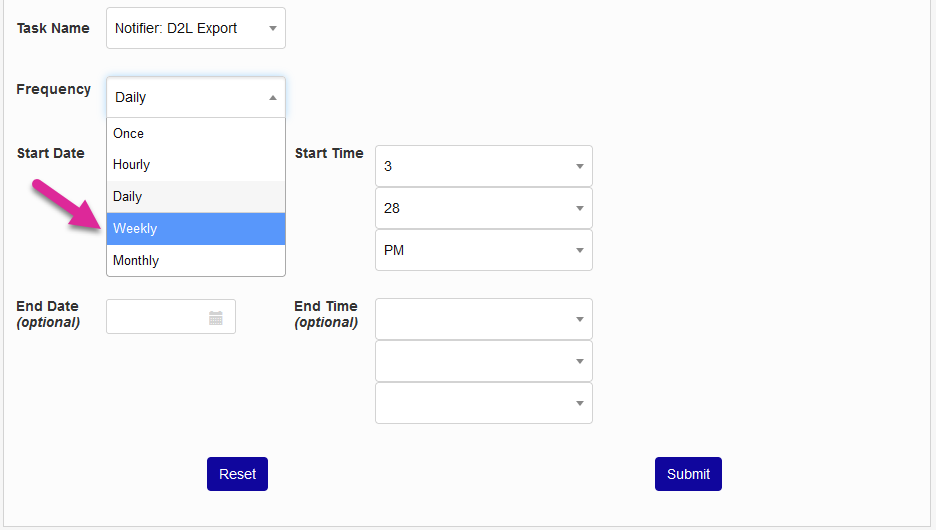The width and height of the screenshot is (936, 530).
Task: Pick Daily in the frequency list
Action: point(196,197)
